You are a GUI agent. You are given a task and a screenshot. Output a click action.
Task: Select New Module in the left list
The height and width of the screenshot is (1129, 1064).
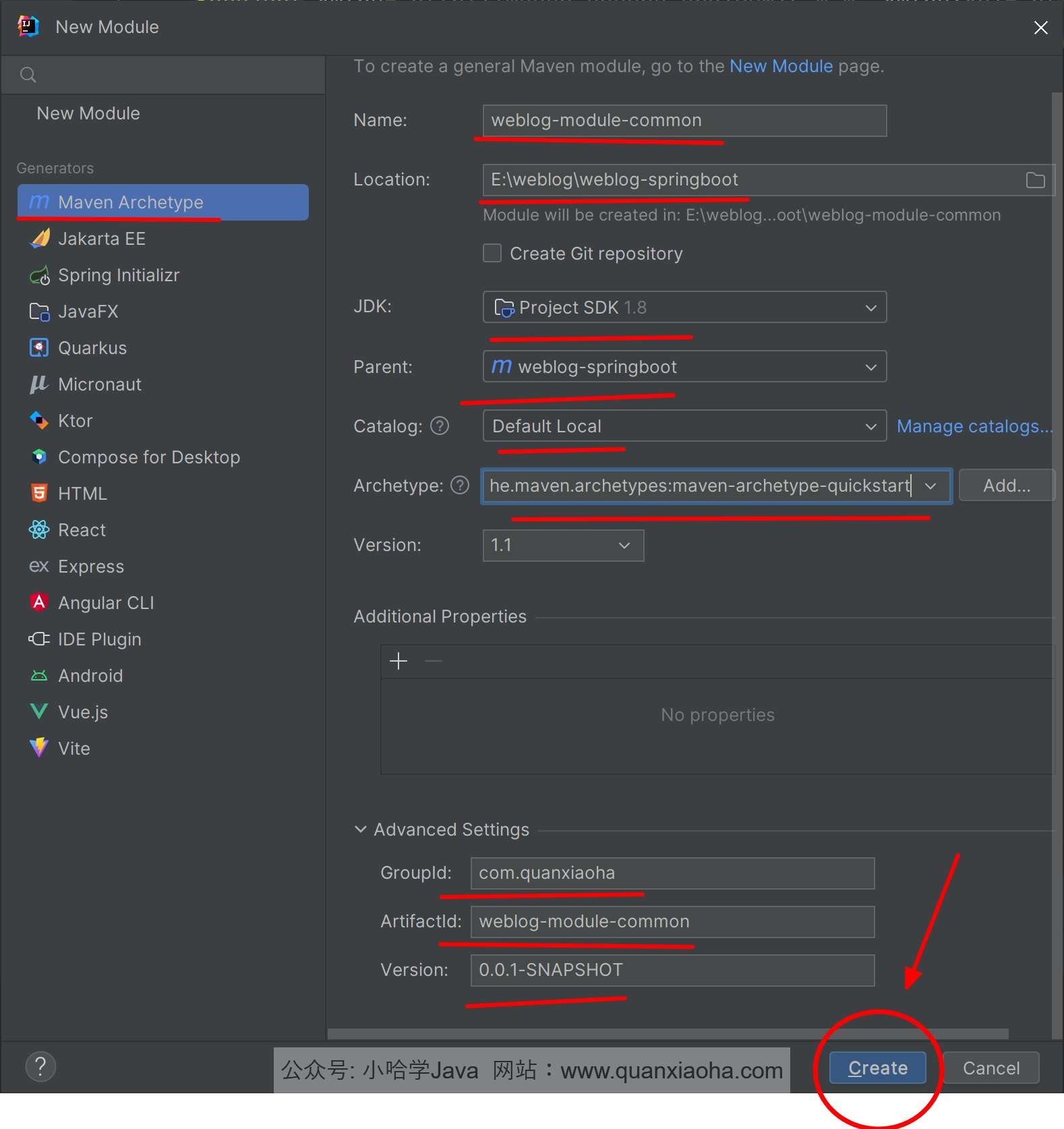(x=88, y=113)
